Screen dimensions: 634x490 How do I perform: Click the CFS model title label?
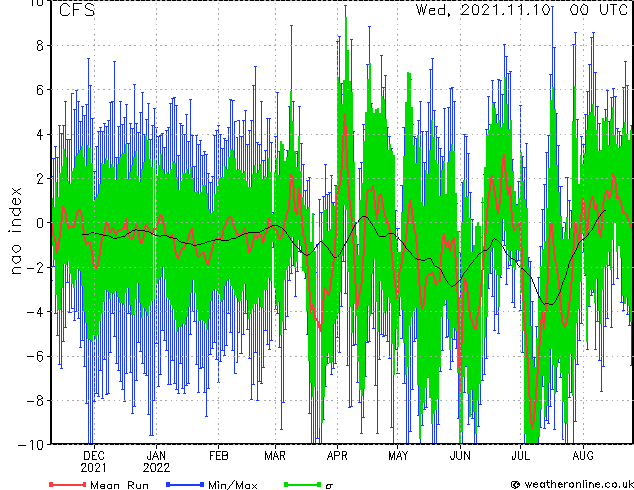(x=77, y=10)
